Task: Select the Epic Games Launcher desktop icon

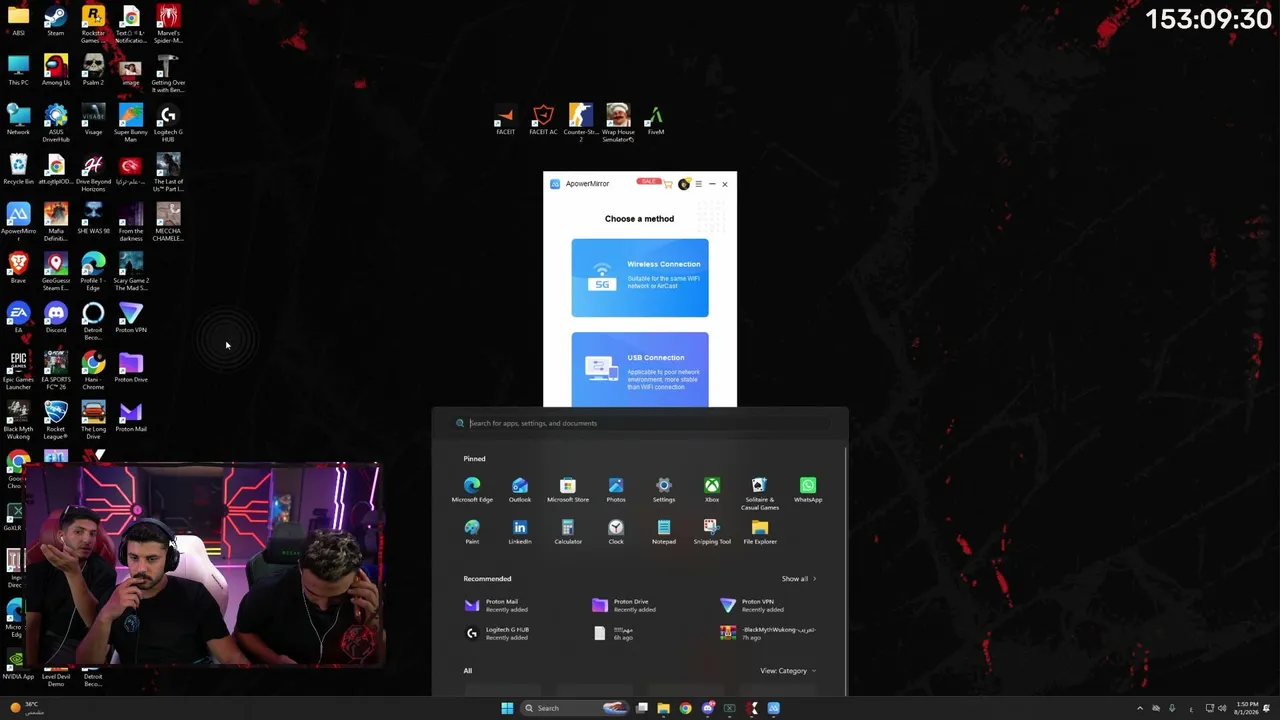Action: 18,369
